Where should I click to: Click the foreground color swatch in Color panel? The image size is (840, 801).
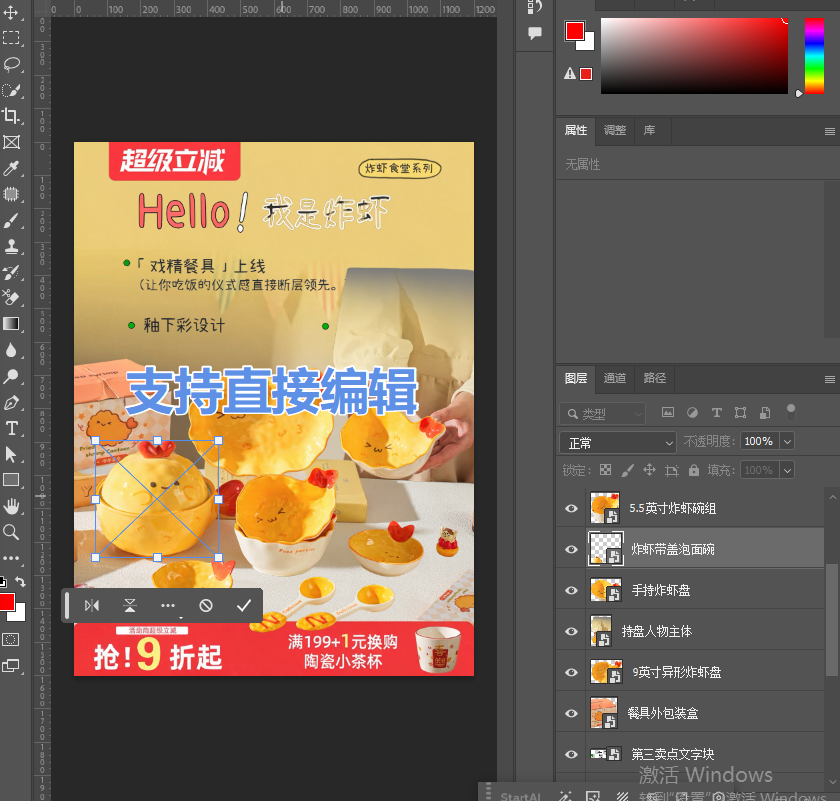coord(575,31)
